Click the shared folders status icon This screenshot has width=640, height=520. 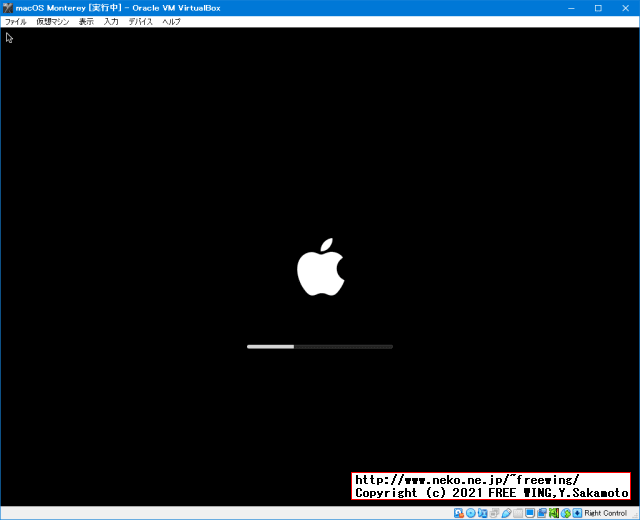coord(518,513)
